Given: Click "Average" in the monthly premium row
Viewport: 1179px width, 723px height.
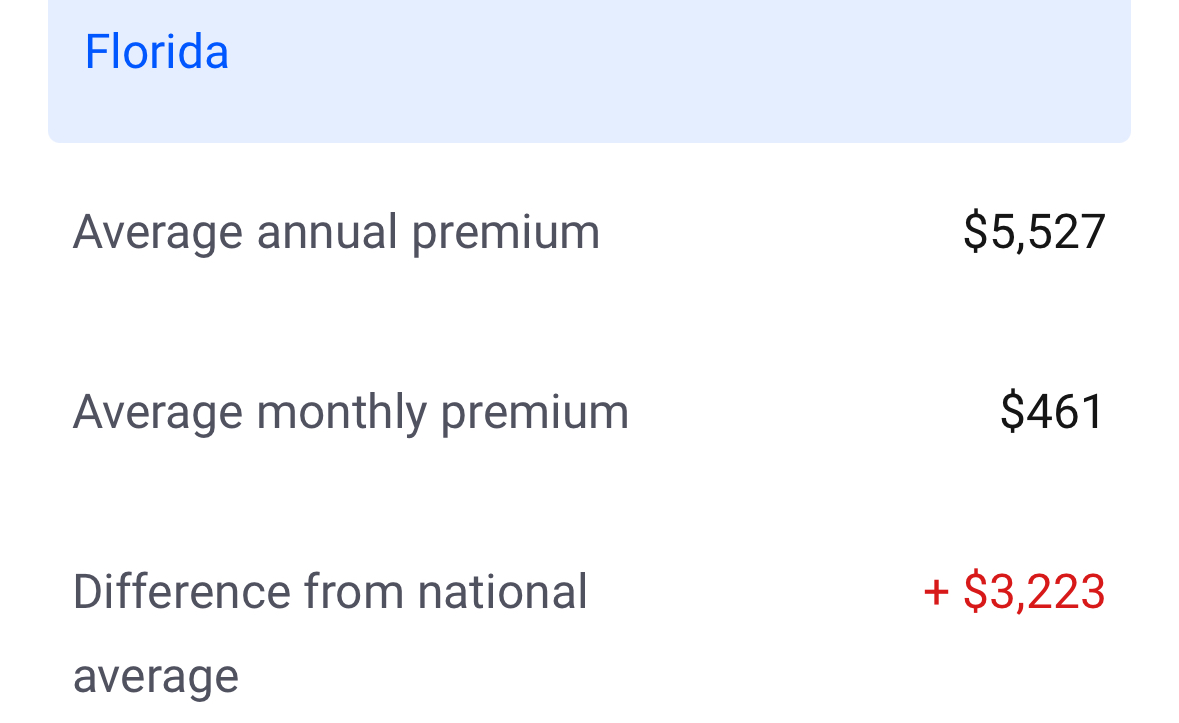Looking at the screenshot, I should pyautogui.click(x=158, y=412).
